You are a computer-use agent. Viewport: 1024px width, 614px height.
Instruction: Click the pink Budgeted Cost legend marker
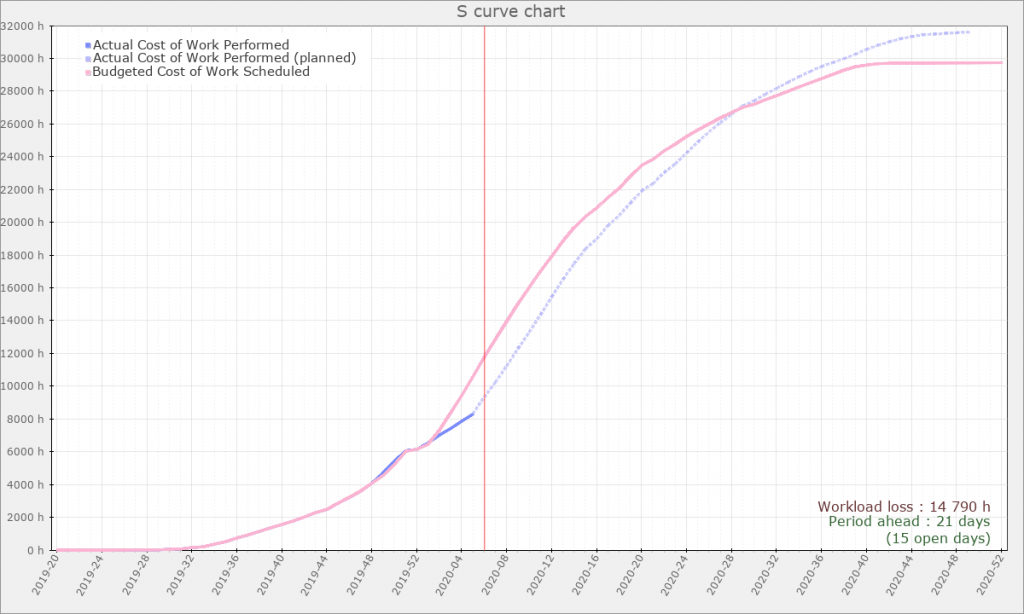pos(88,72)
